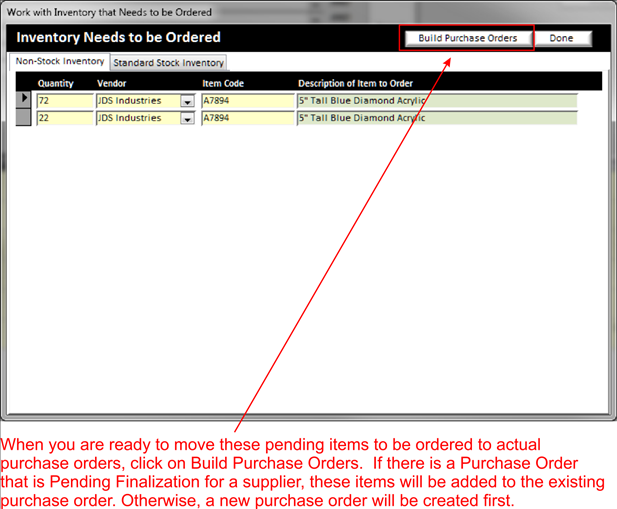617x509 pixels.
Task: Click the Item Code column header
Action: (x=223, y=83)
